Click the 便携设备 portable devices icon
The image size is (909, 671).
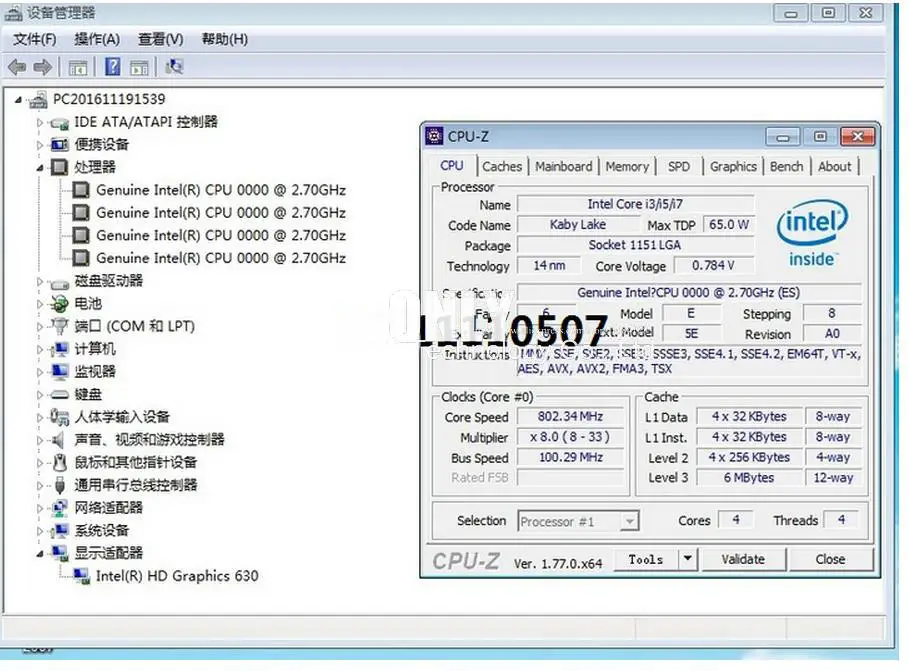pos(60,144)
